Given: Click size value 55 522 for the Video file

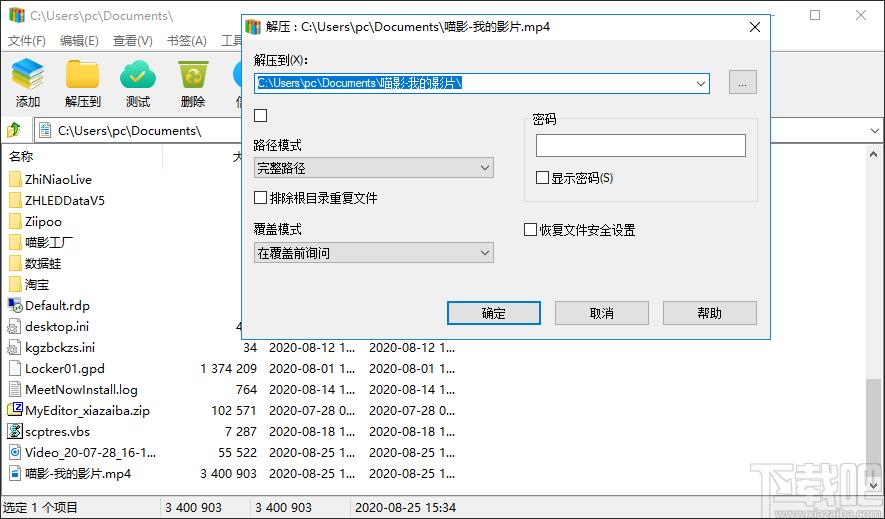Looking at the screenshot, I should pos(237,452).
